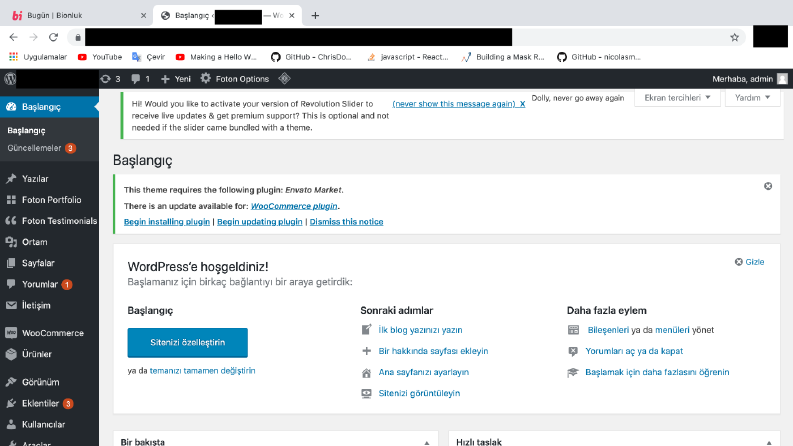This screenshot has width=793, height=446.
Task: Collapse the Bir bakışta widget
Action: [x=427, y=442]
